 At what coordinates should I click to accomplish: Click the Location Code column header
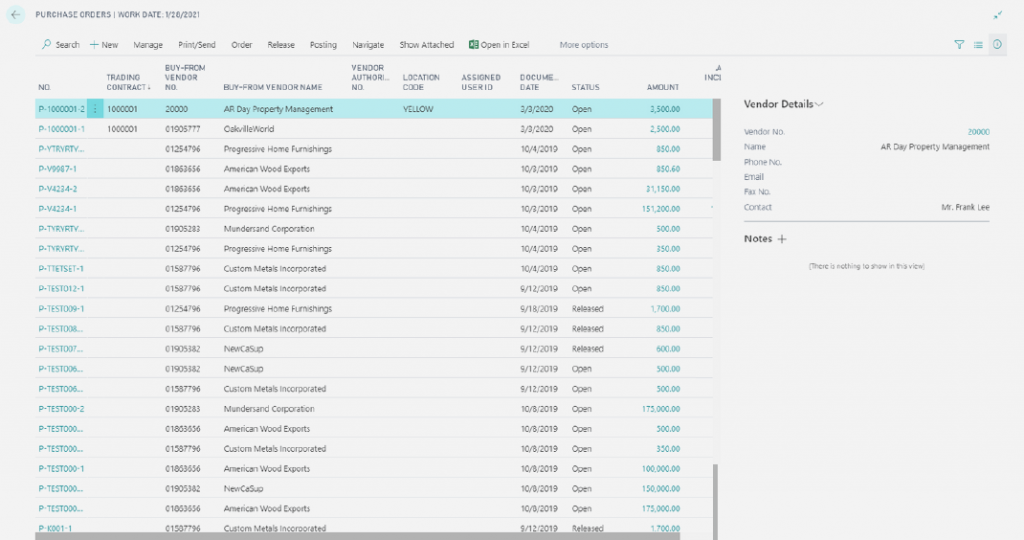click(x=421, y=82)
